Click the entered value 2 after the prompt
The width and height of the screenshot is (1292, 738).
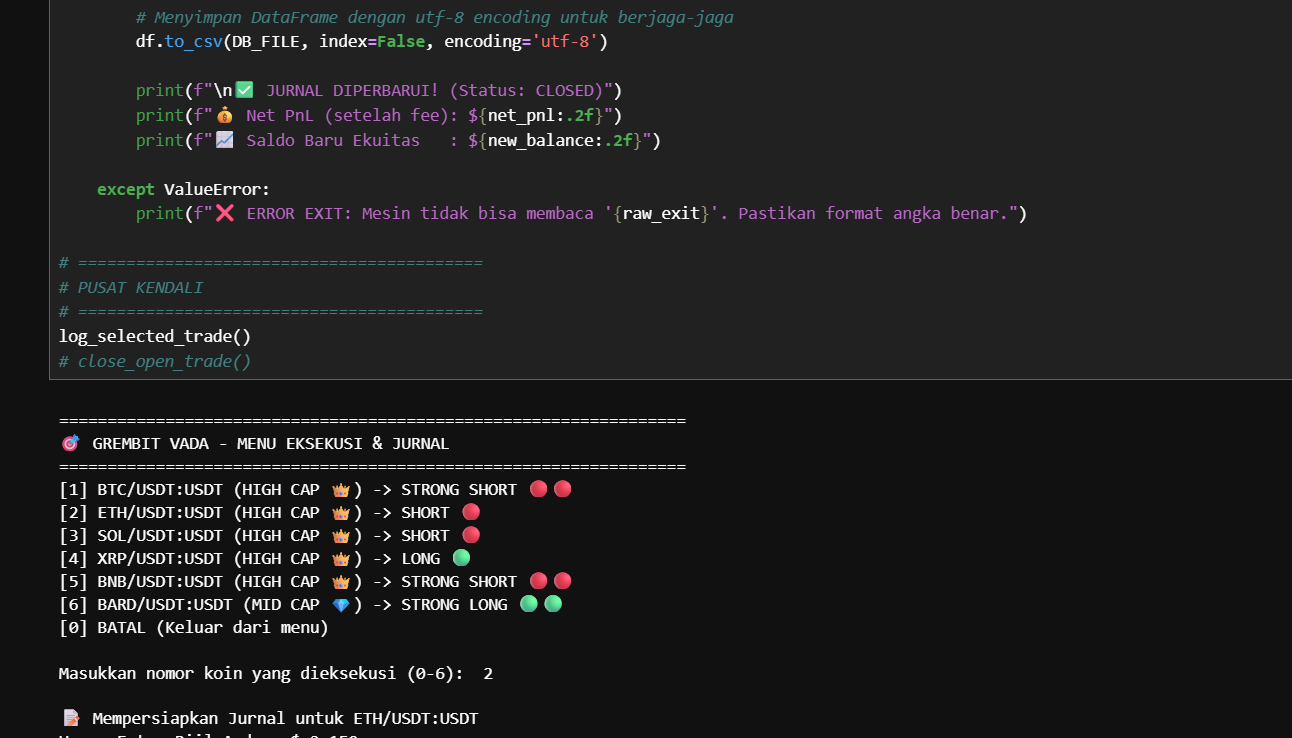488,674
